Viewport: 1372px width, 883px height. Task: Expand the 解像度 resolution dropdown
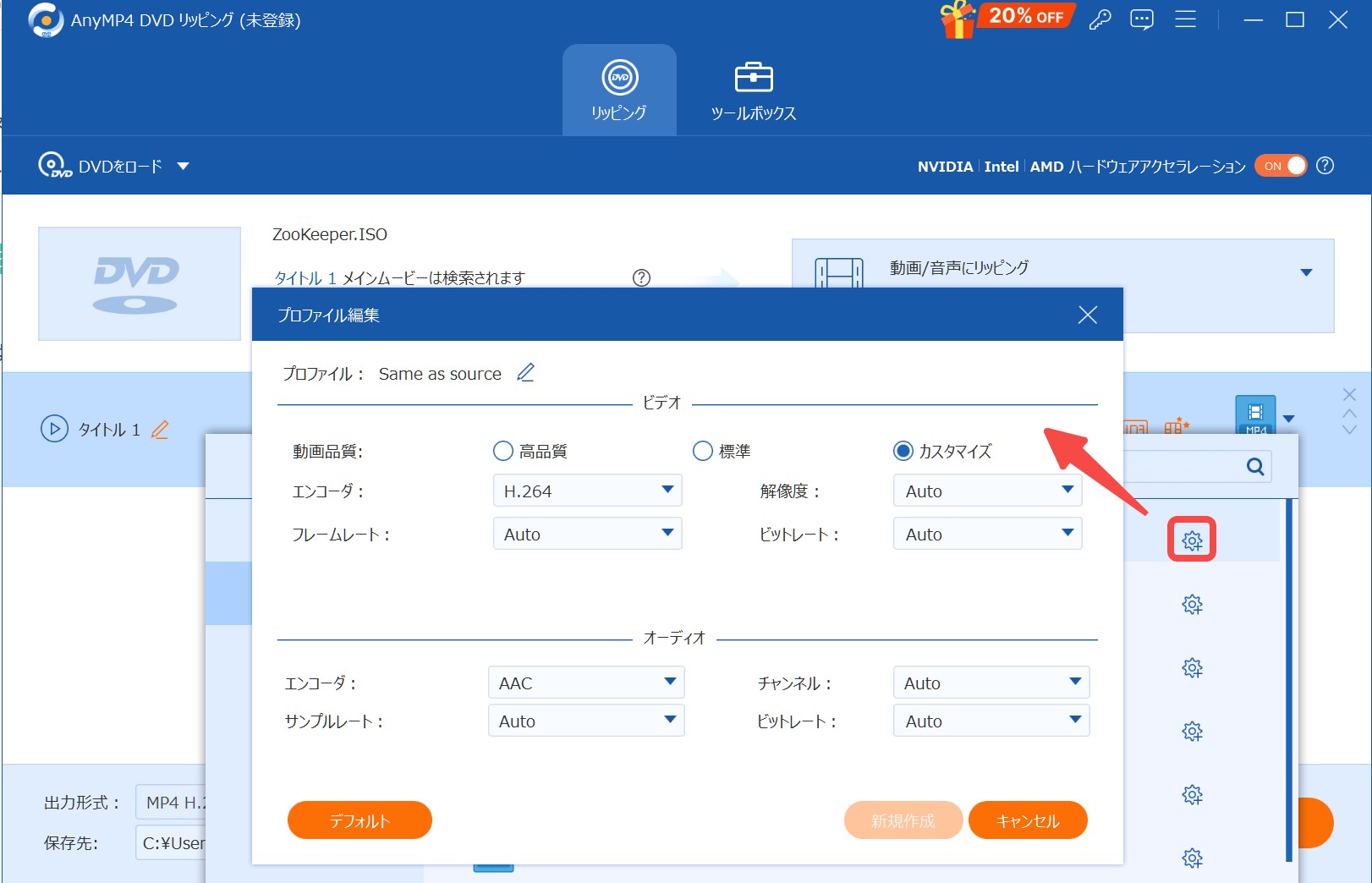click(x=987, y=491)
